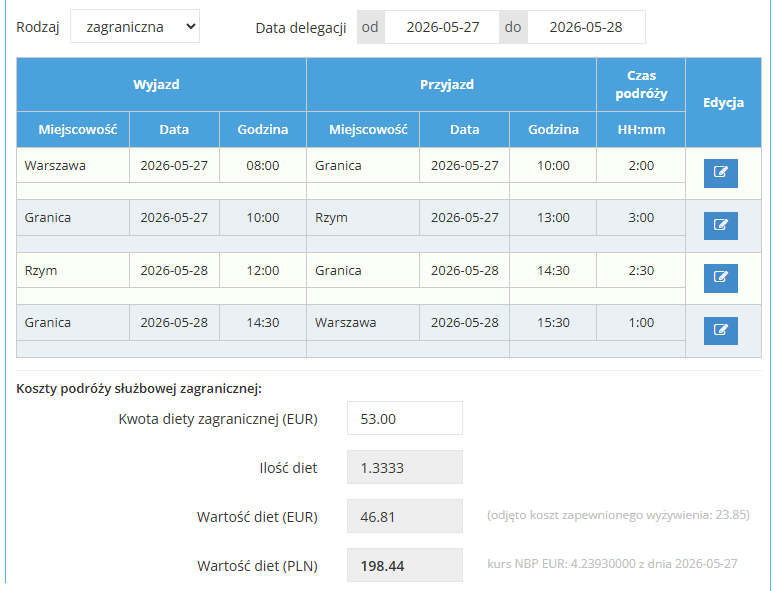Image resolution: width=775 pixels, height=591 pixels.
Task: Click the Data delegacji label
Action: [x=301, y=28]
